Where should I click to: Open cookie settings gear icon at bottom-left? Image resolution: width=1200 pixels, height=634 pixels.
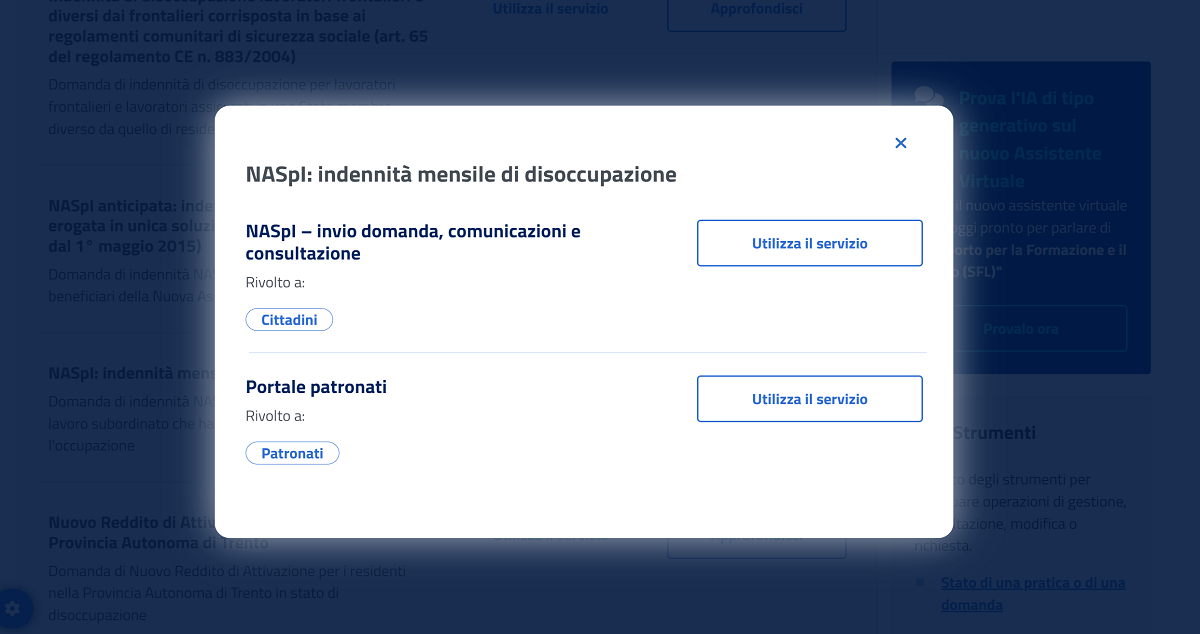(13, 607)
